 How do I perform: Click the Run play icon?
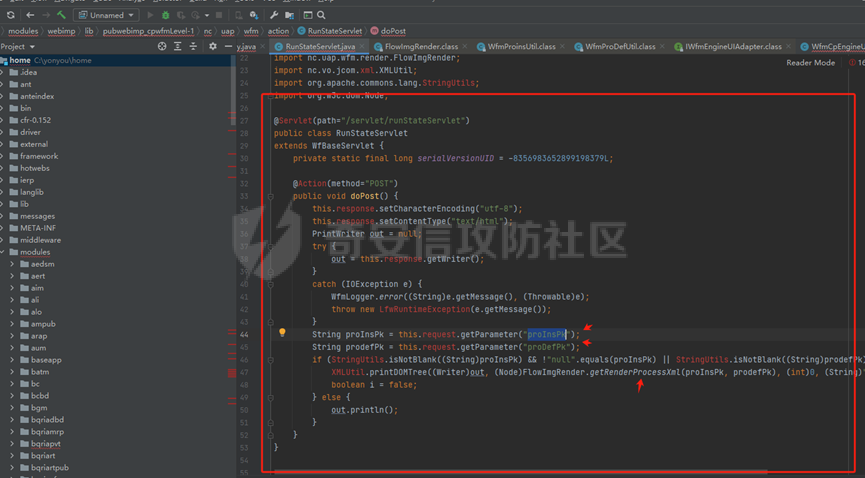tap(150, 15)
